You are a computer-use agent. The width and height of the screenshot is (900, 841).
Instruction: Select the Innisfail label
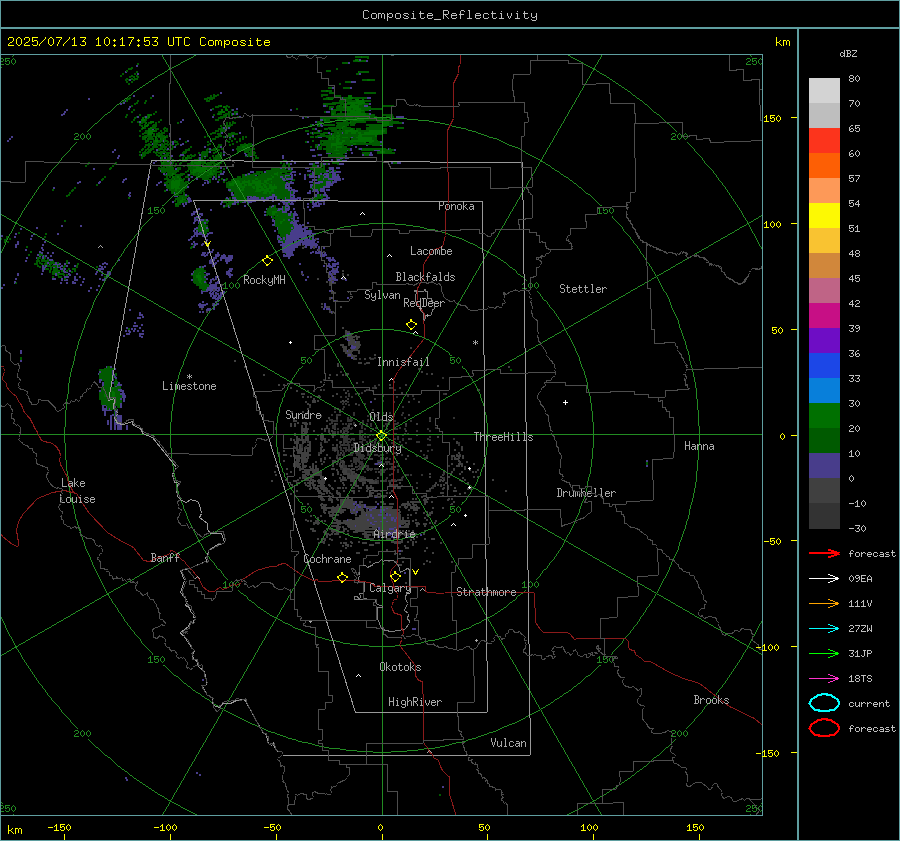pyautogui.click(x=403, y=362)
